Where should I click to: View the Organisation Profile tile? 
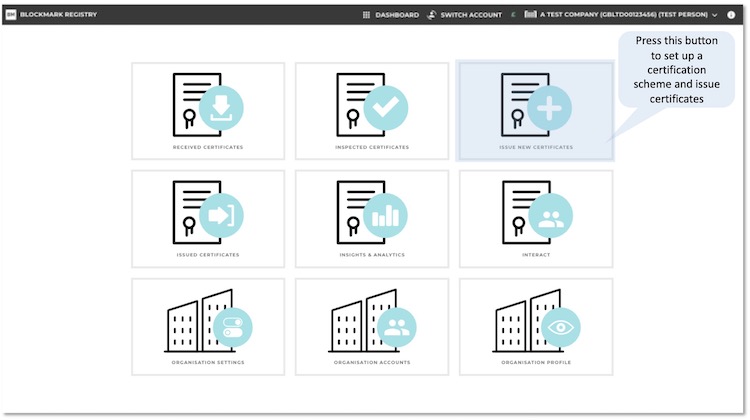pos(535,326)
